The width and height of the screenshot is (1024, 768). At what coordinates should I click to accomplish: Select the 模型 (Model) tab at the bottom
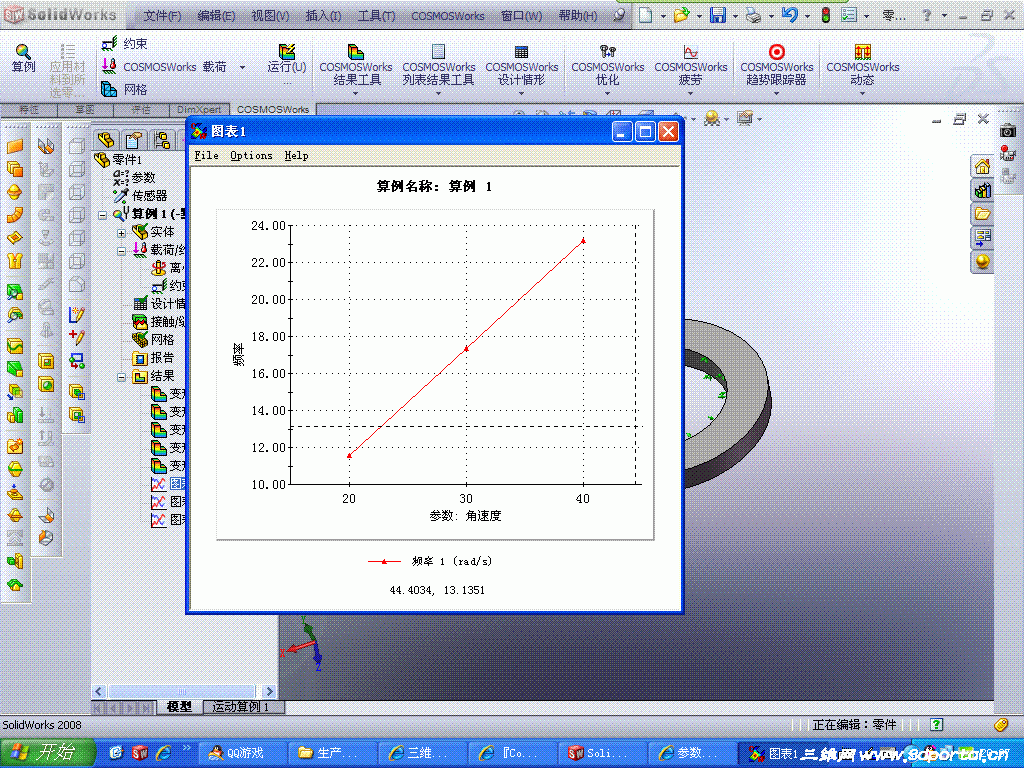tap(179, 707)
